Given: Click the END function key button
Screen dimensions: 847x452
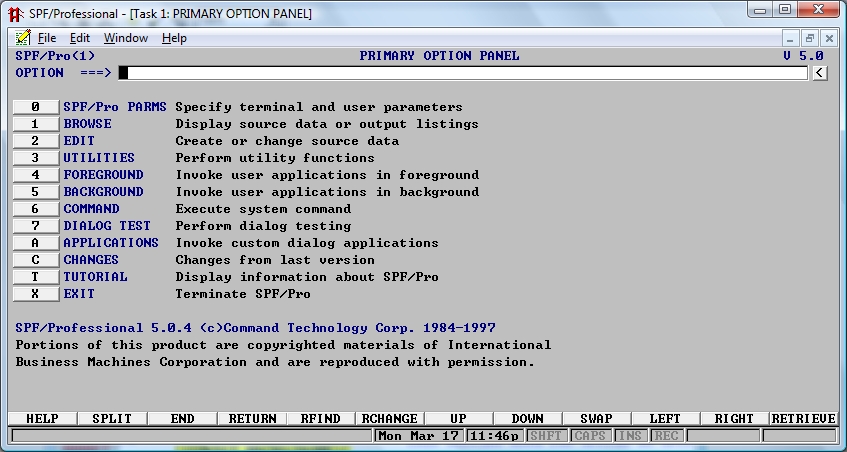Looking at the screenshot, I should pos(182,419).
